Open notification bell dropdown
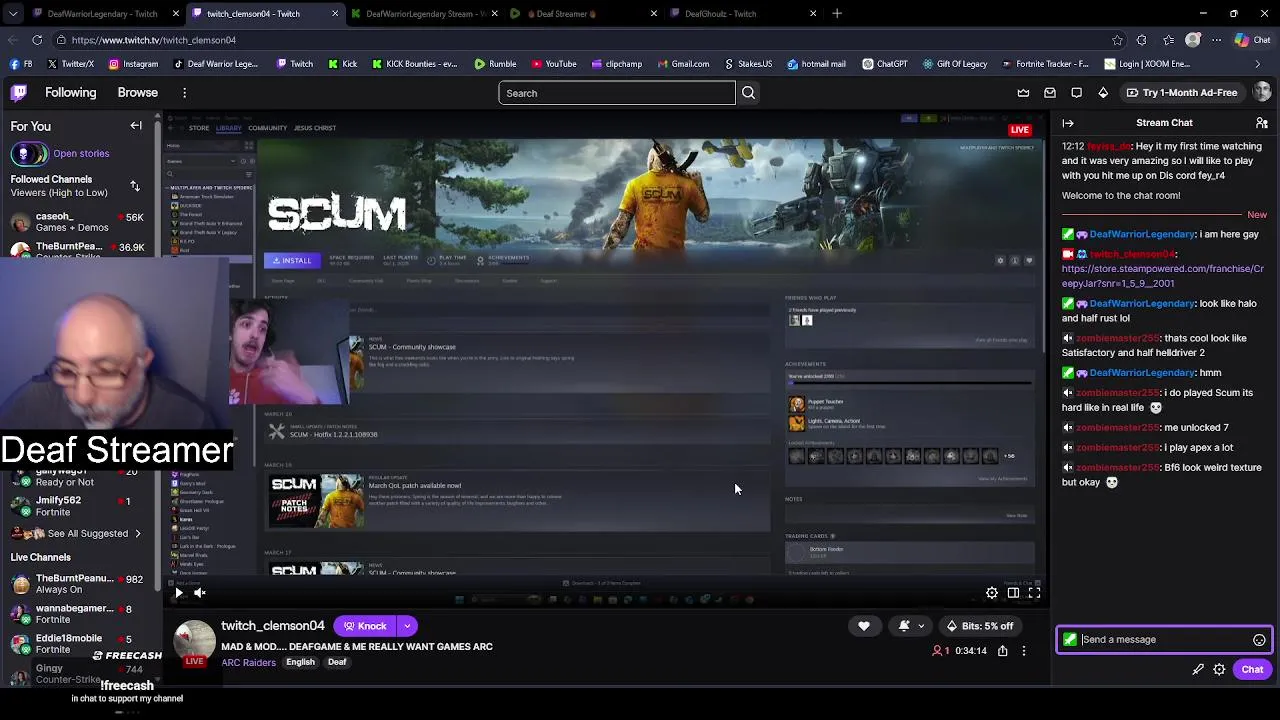The image size is (1280, 720). click(909, 626)
